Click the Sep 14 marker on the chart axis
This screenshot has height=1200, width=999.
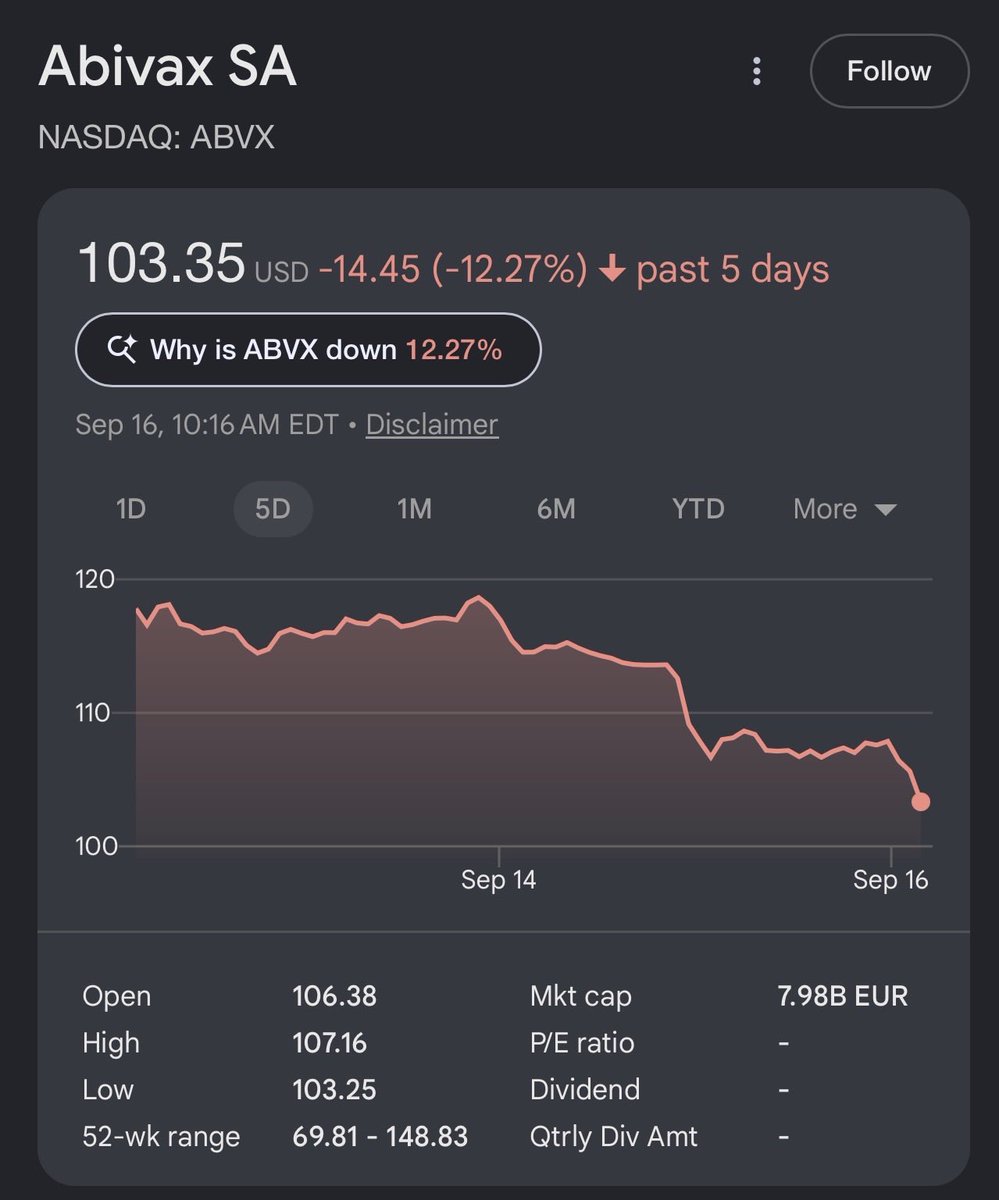(x=498, y=880)
